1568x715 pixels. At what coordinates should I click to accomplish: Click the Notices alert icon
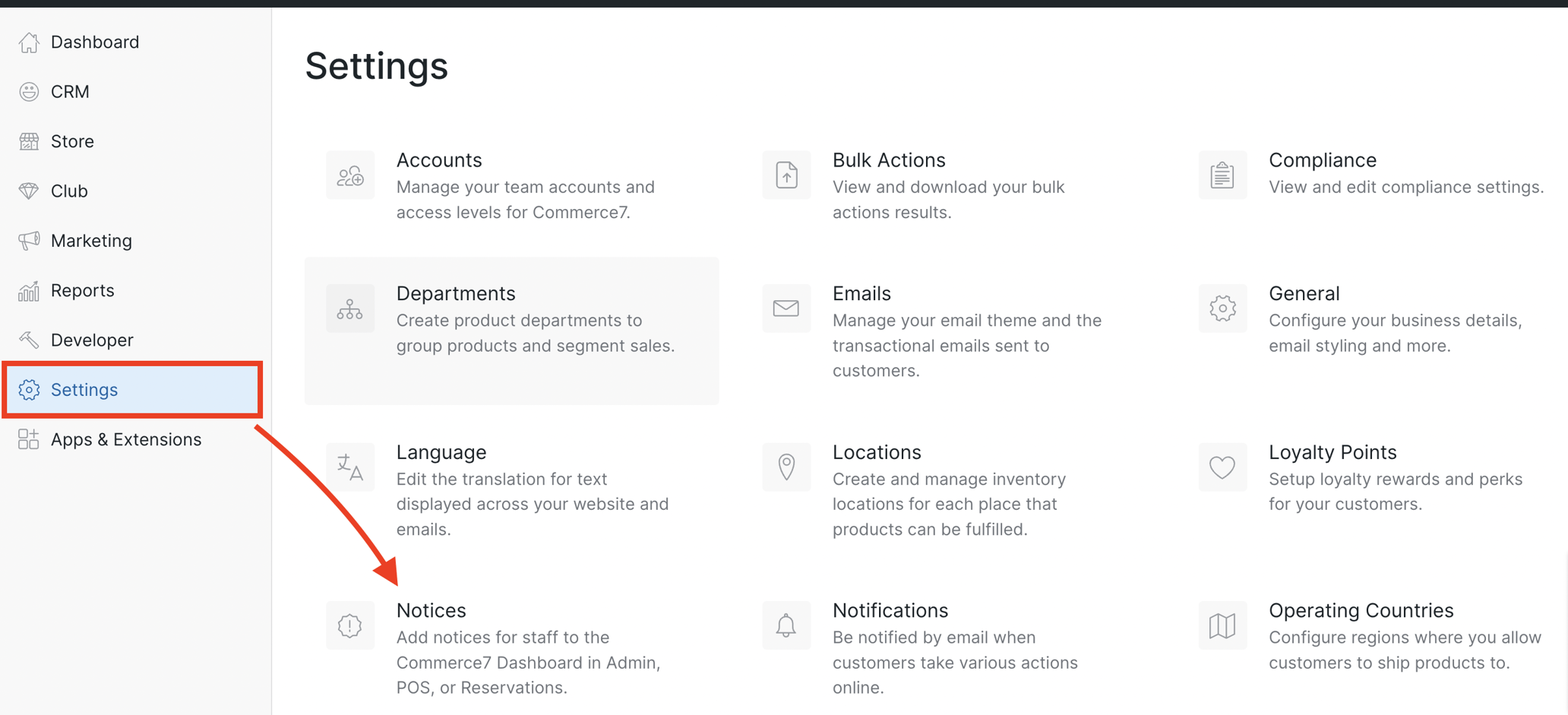click(350, 625)
